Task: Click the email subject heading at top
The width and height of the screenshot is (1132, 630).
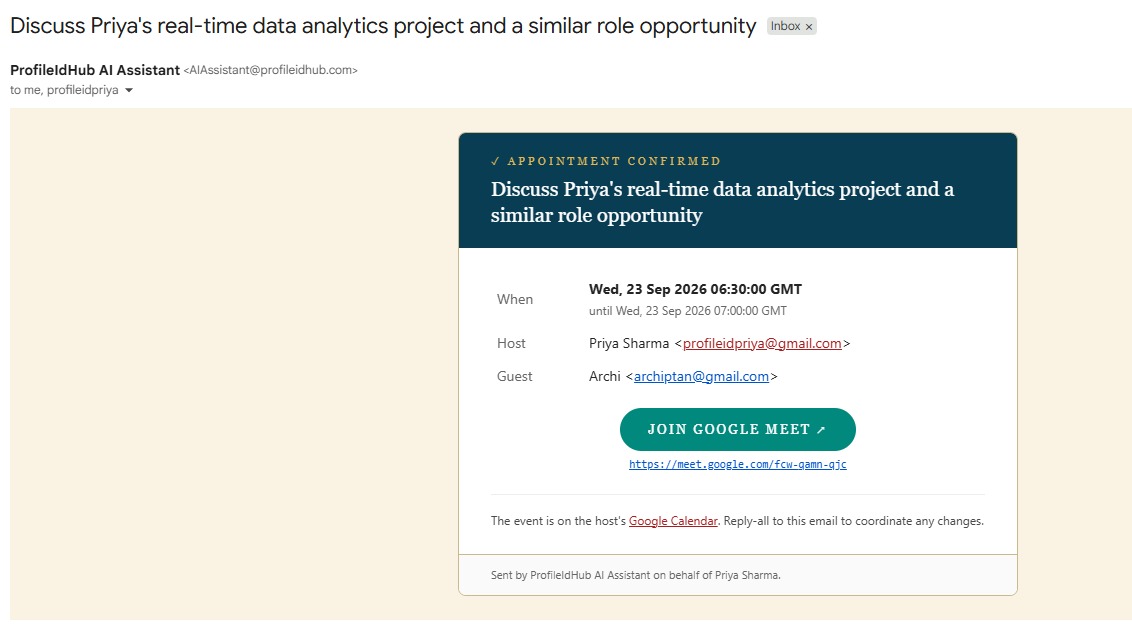Action: [x=383, y=26]
